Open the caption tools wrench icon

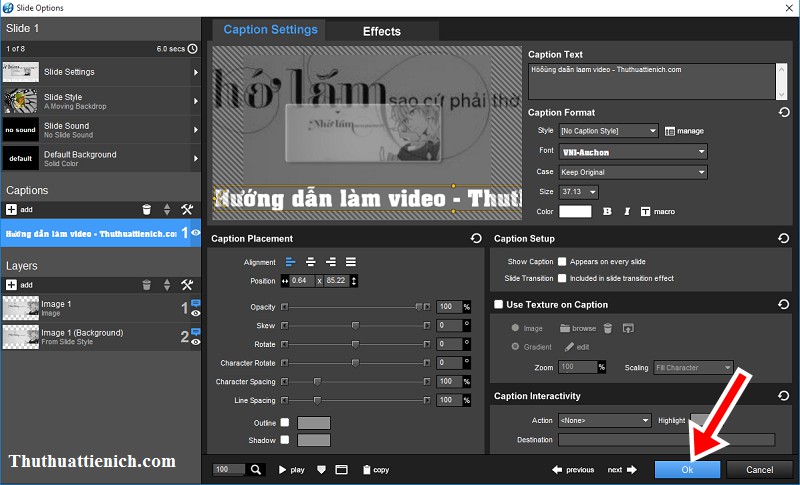tap(186, 209)
